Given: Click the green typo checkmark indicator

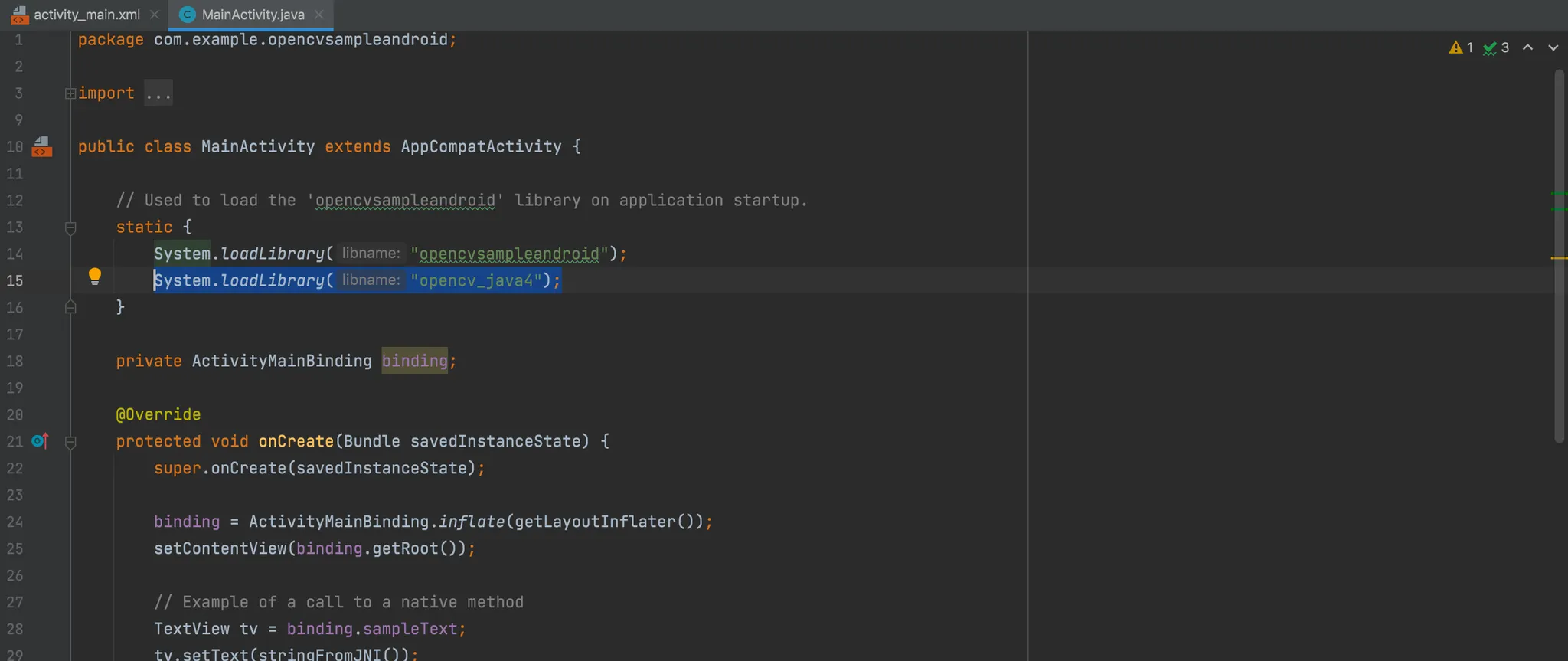Looking at the screenshot, I should pyautogui.click(x=1490, y=48).
